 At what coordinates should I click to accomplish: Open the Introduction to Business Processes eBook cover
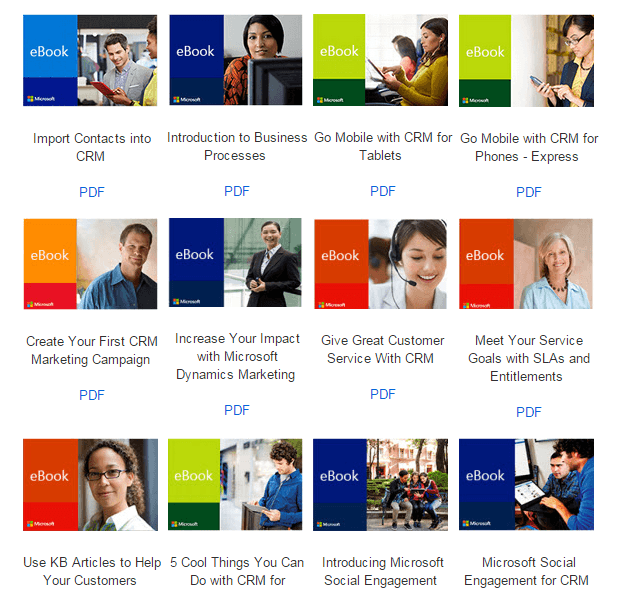tap(236, 60)
